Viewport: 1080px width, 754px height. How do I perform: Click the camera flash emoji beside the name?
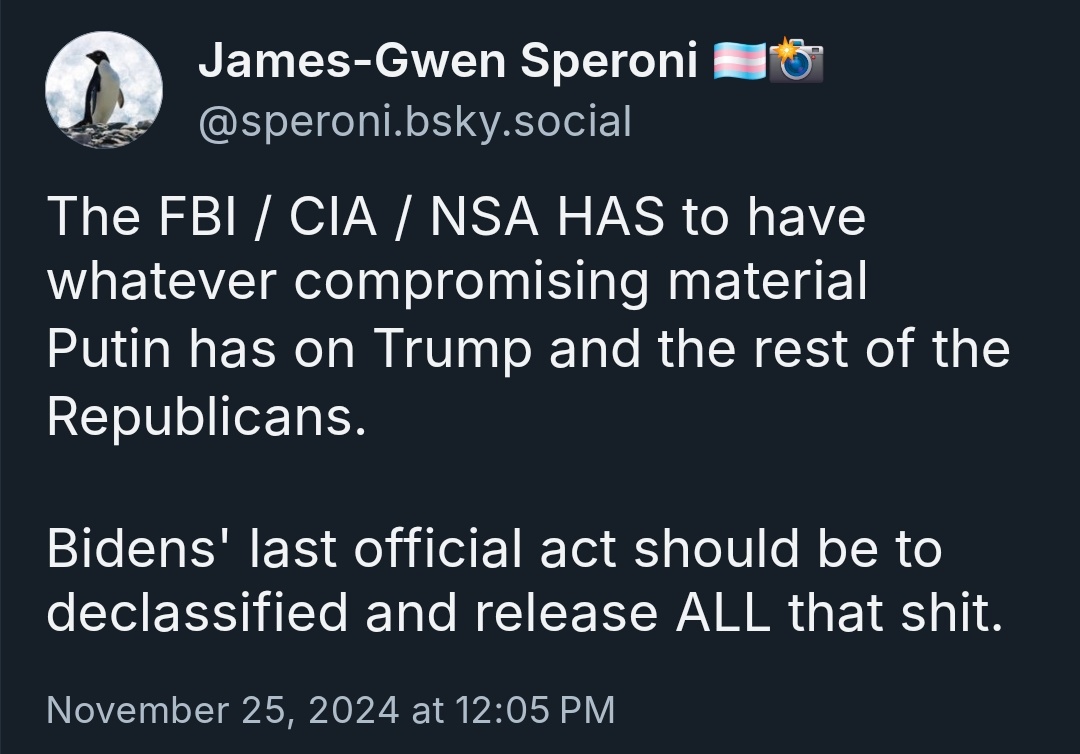click(x=796, y=61)
